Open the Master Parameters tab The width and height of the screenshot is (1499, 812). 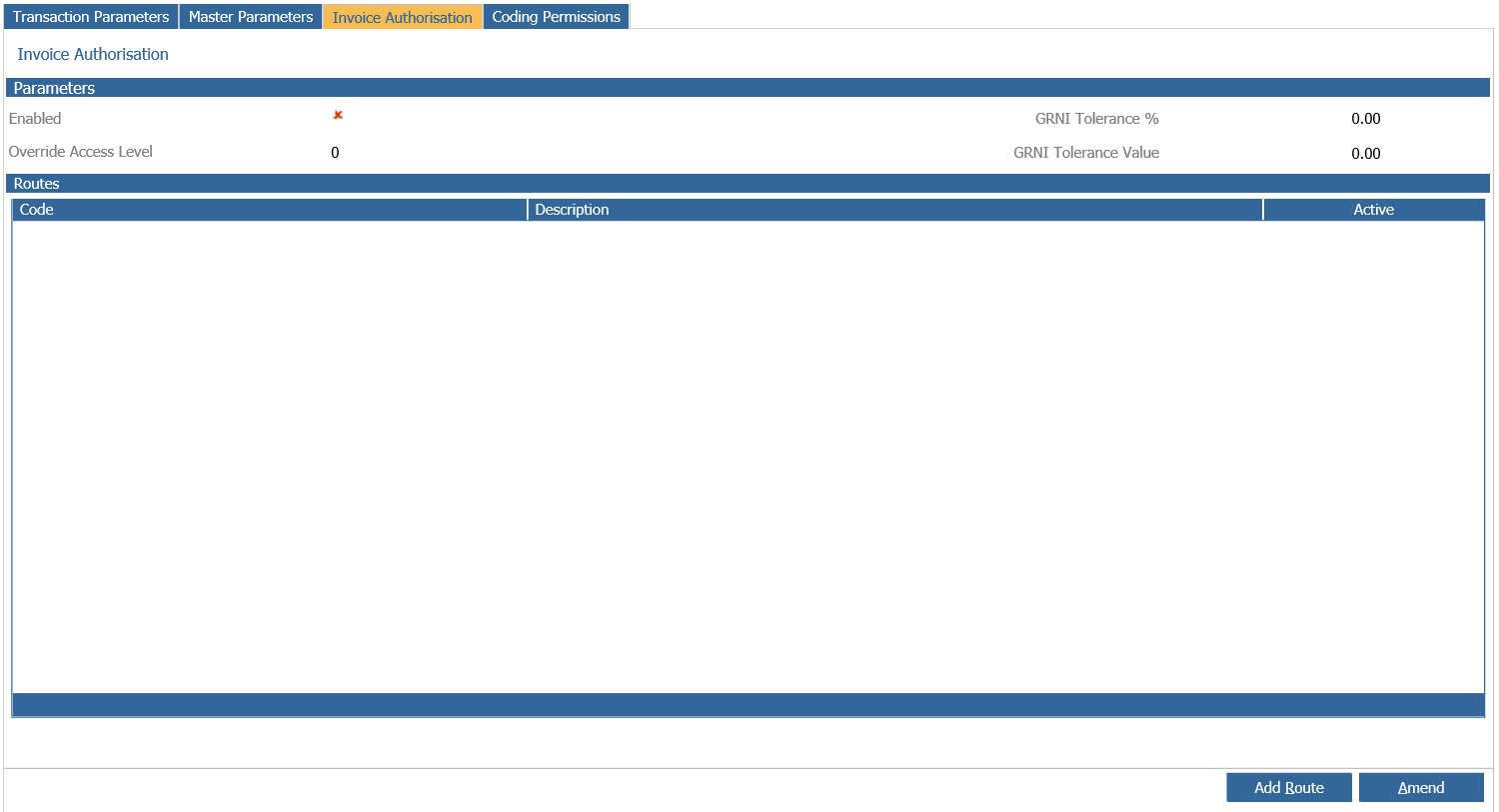tap(251, 17)
